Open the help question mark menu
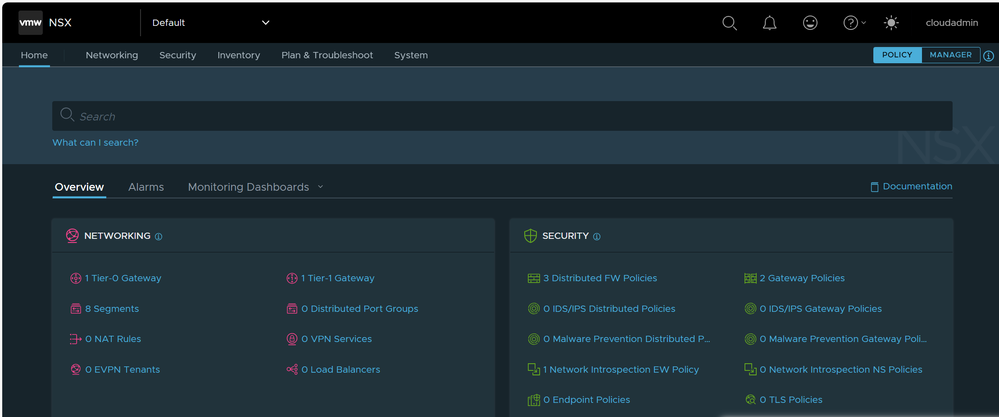 coord(854,23)
